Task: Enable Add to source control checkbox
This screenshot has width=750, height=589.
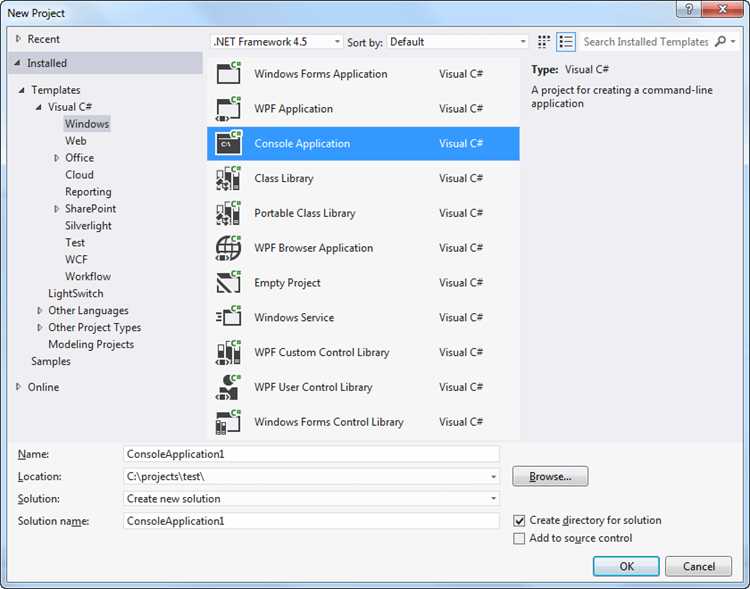Action: (519, 538)
